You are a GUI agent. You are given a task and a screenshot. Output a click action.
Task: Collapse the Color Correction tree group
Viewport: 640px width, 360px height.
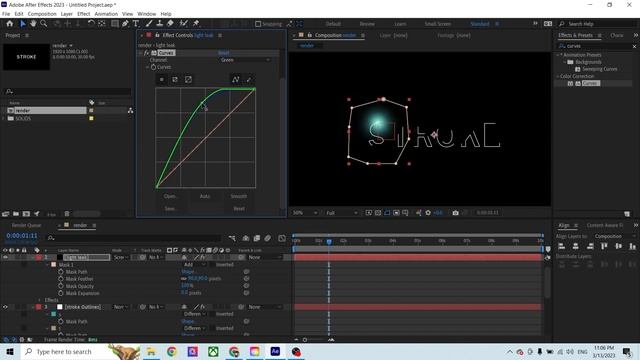(x=558, y=76)
